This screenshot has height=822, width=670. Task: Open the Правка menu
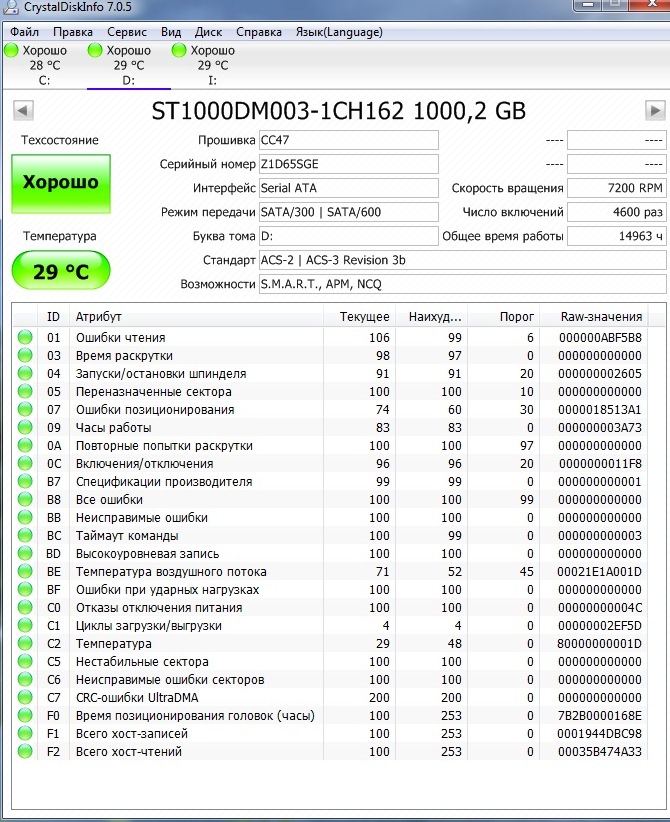(73, 32)
